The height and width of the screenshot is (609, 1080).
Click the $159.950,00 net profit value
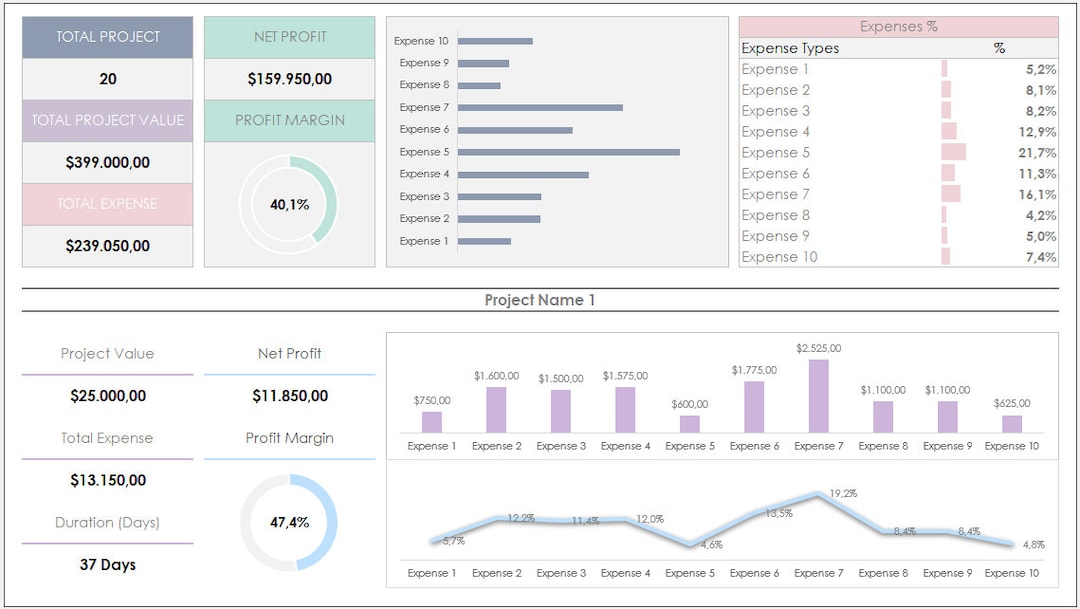(289, 79)
